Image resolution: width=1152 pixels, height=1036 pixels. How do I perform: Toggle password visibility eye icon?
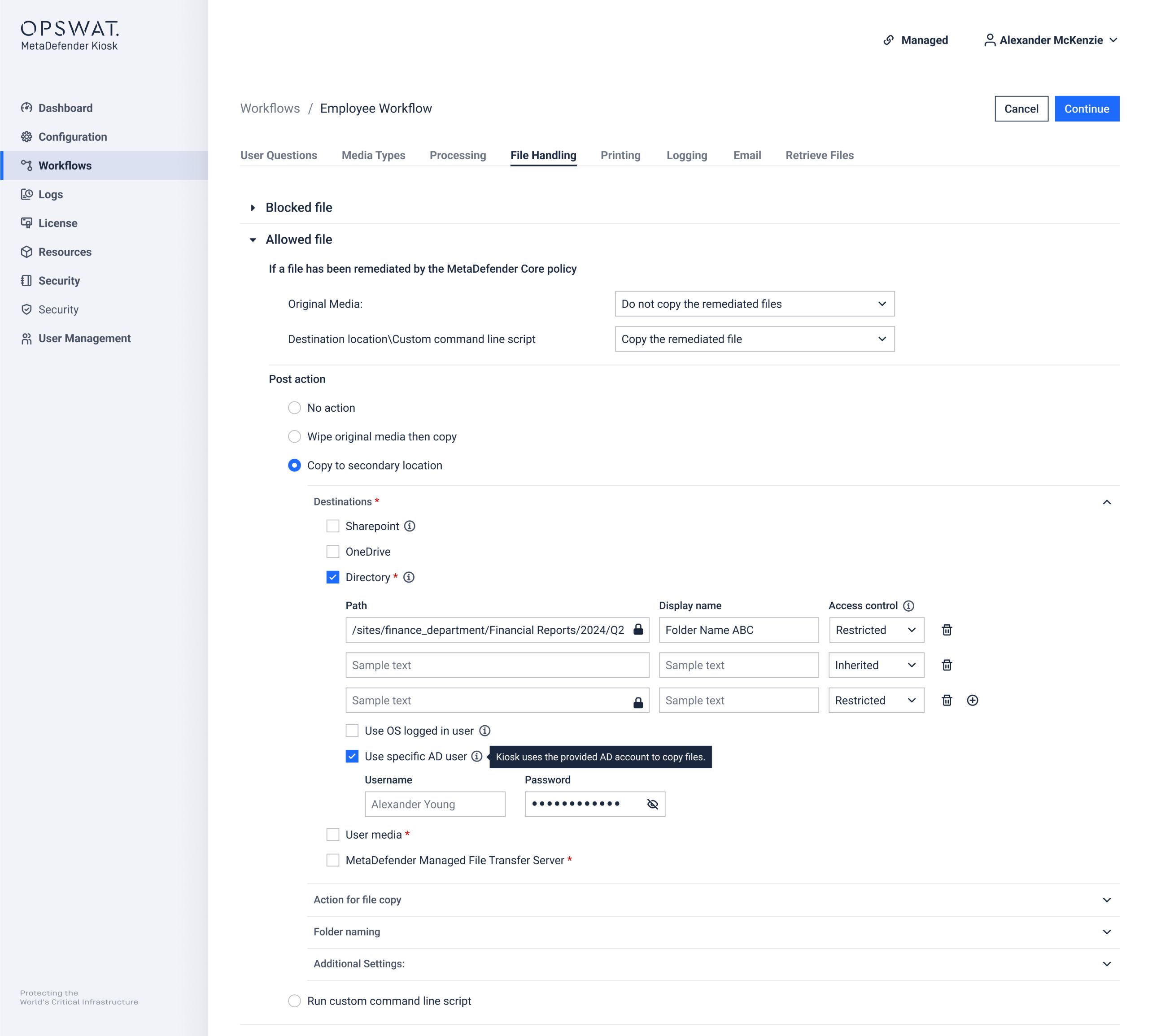point(653,804)
